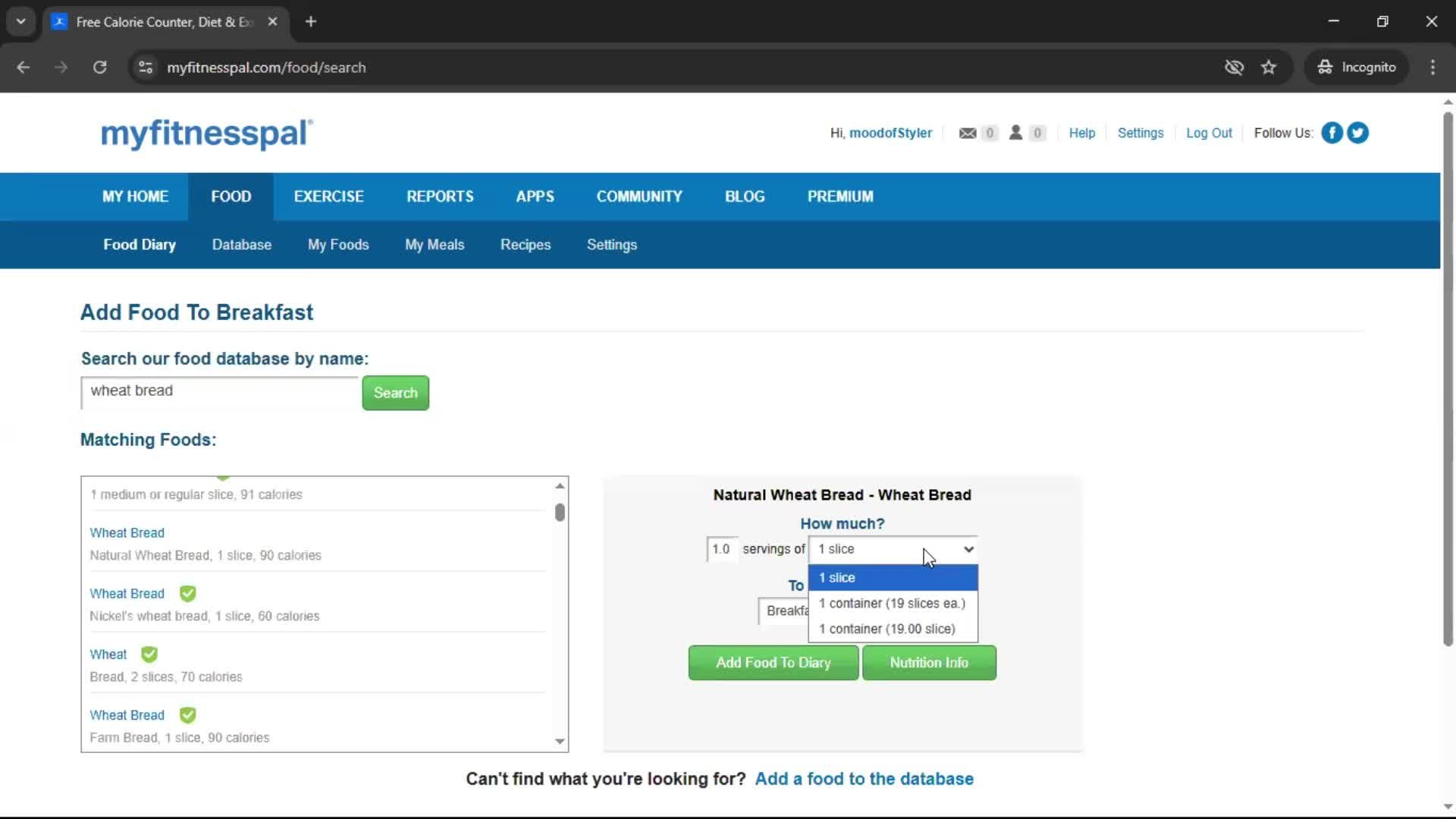Screen dimensions: 1456x819
Task: Open the MY HOME tab
Action: coord(135,196)
